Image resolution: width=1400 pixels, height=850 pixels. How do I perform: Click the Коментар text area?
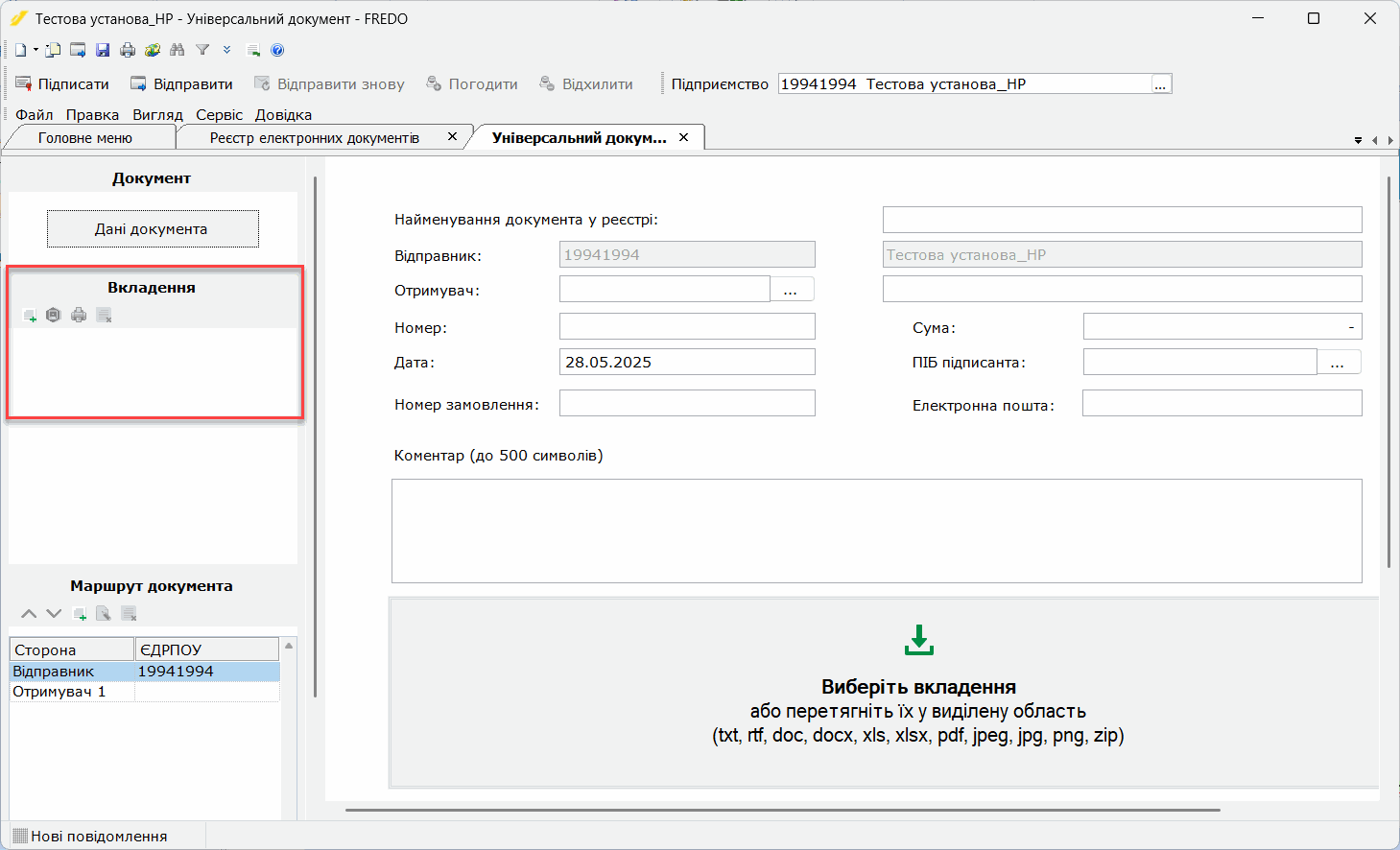coord(876,531)
